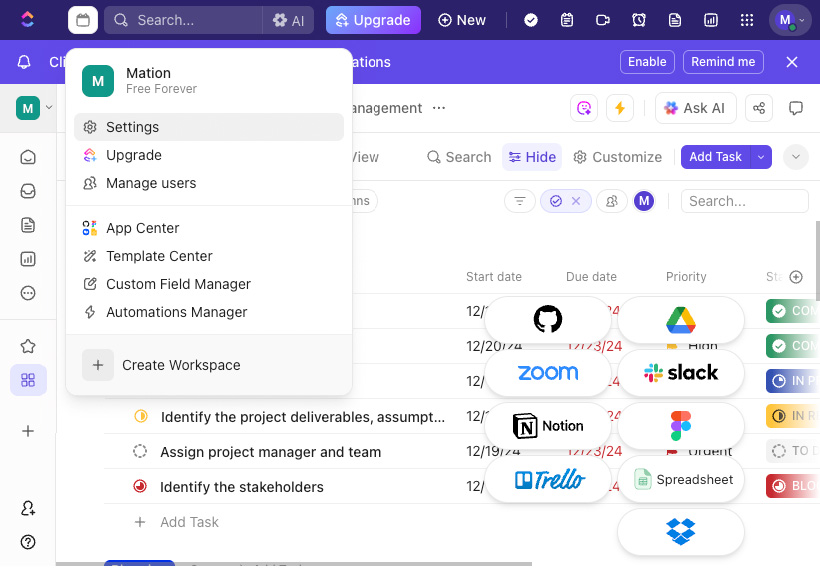Expand the round chevron next to Add Task
Image resolution: width=820 pixels, height=581 pixels.
point(795,157)
